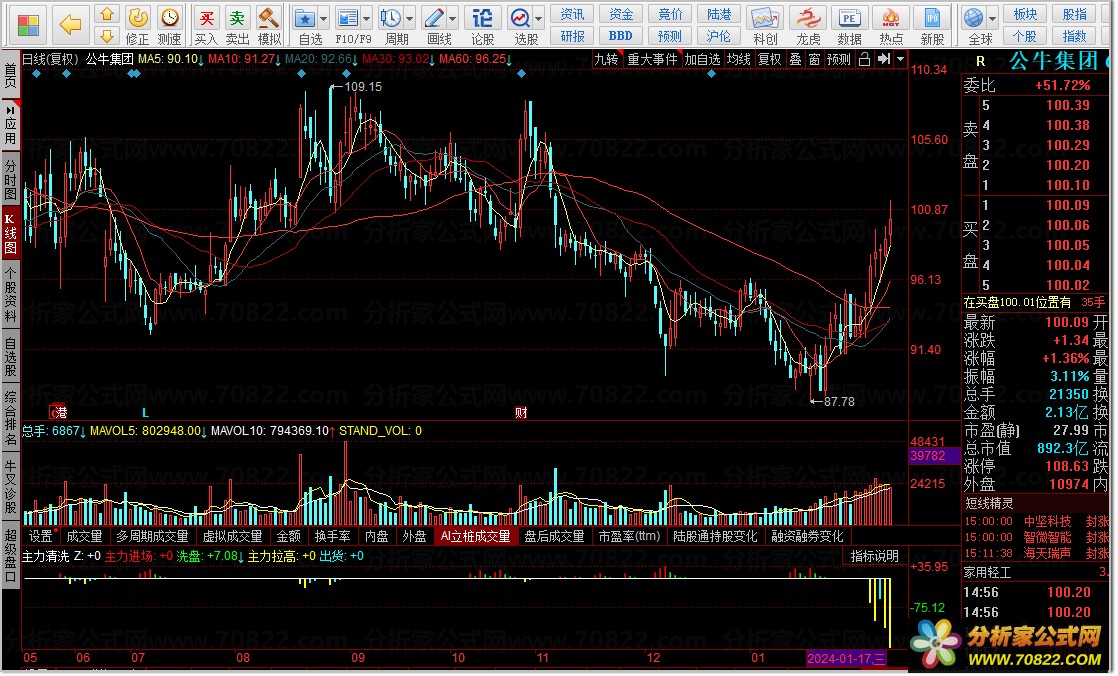The width and height of the screenshot is (1118, 676).
Task: Switch to K线图 sidebar tab
Action: tap(11, 233)
